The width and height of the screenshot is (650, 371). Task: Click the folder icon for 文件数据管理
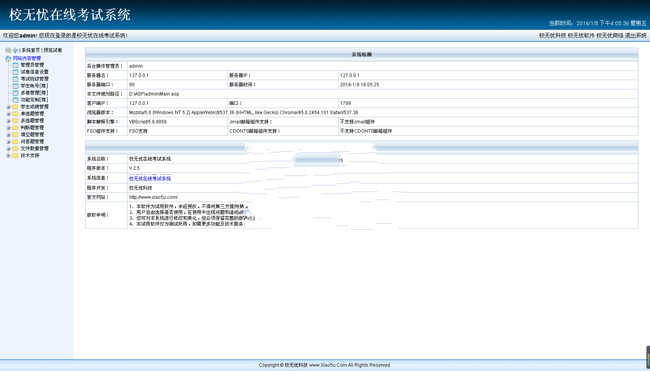click(15, 148)
